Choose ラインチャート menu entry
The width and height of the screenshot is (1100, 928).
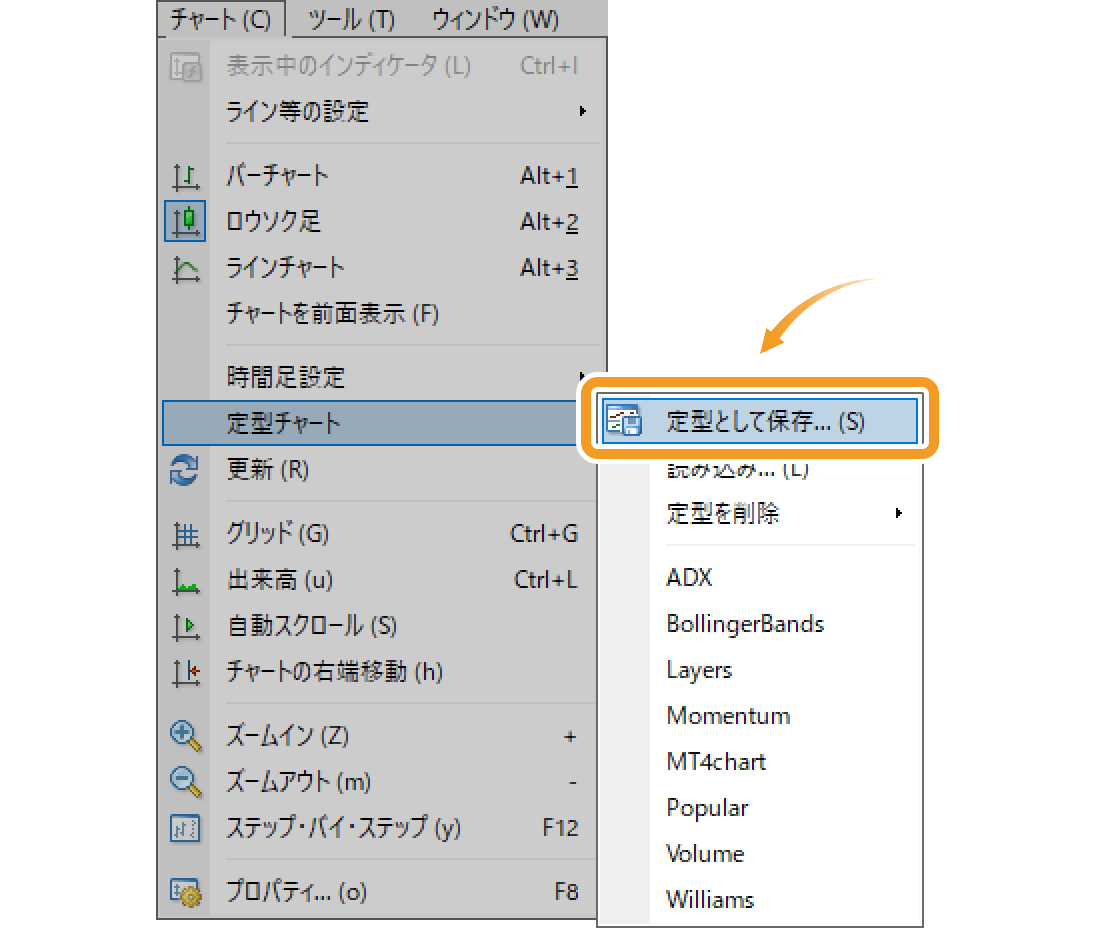pyautogui.click(x=285, y=268)
